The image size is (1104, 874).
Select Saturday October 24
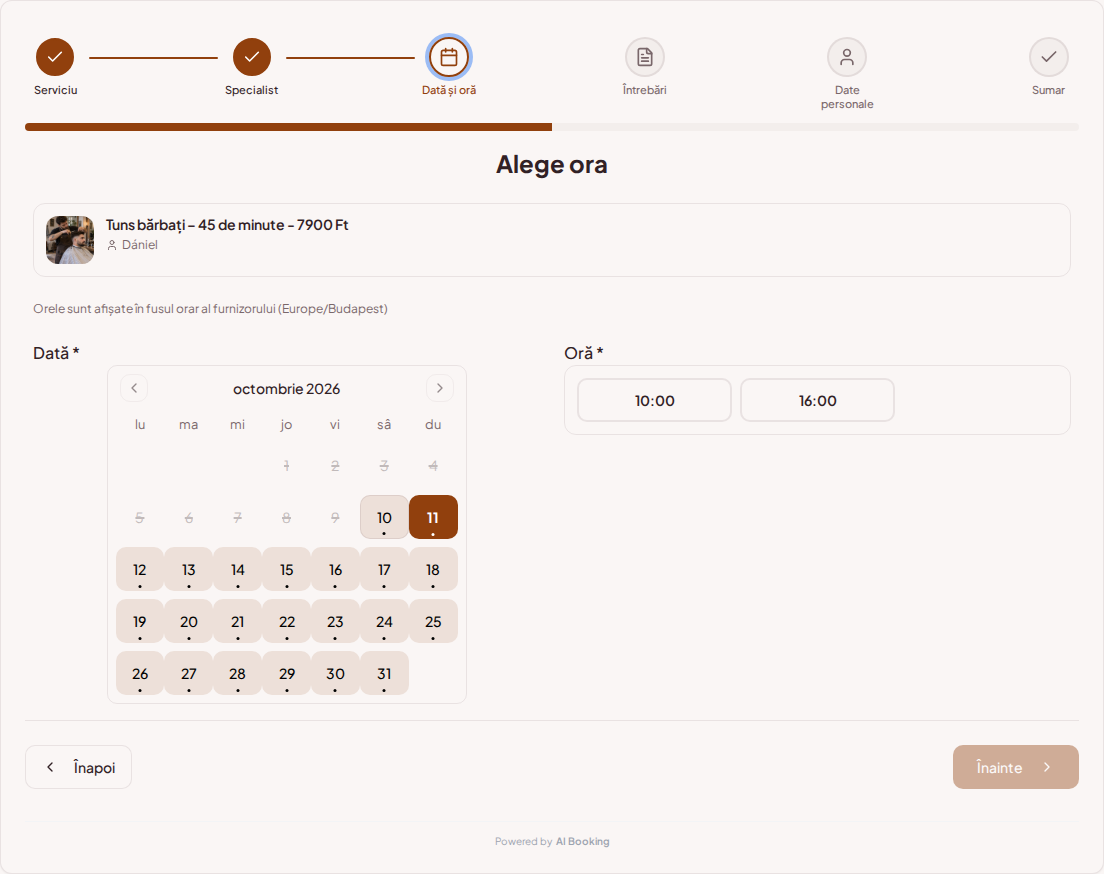(x=384, y=621)
